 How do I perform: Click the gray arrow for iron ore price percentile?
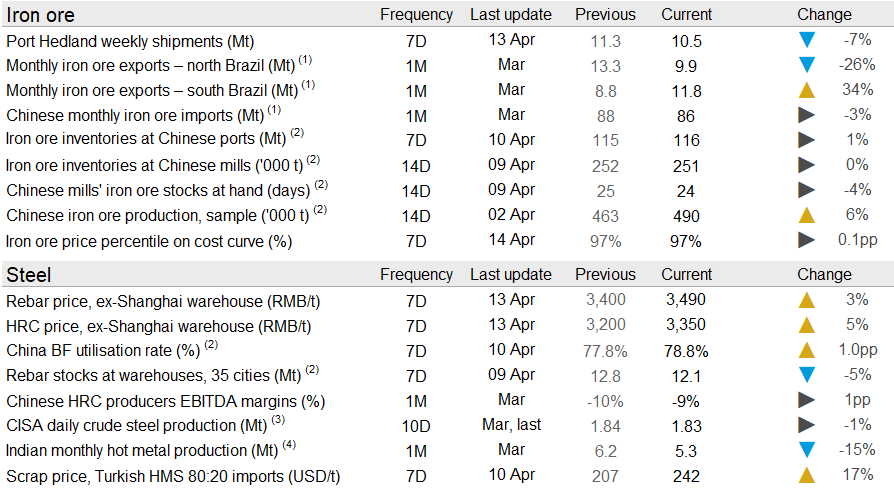[806, 240]
